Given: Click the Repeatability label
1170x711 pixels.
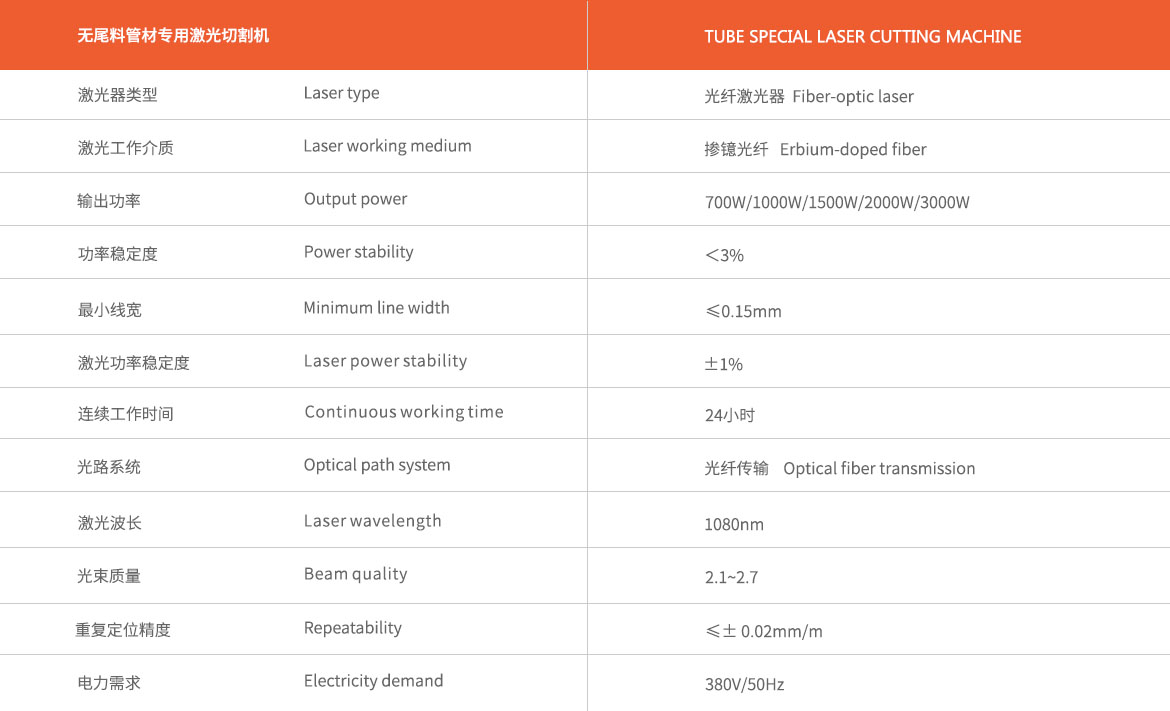Looking at the screenshot, I should 352,628.
